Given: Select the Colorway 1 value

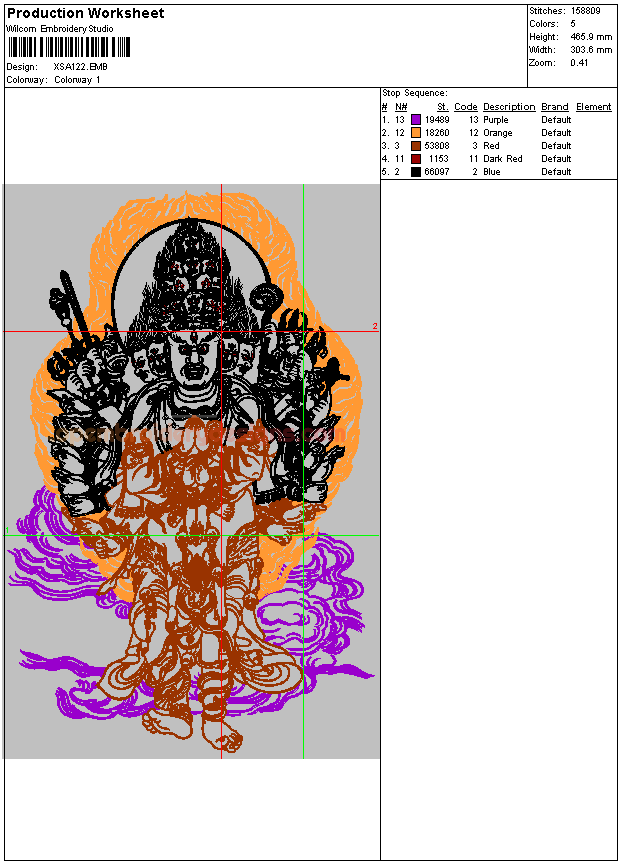Looking at the screenshot, I should coord(77,80).
